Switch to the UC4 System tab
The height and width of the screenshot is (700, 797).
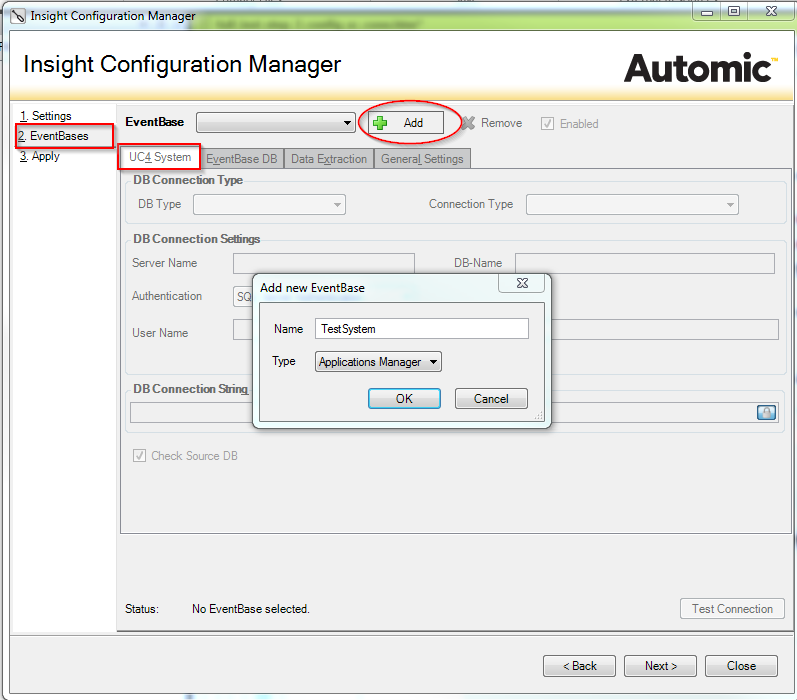point(160,157)
